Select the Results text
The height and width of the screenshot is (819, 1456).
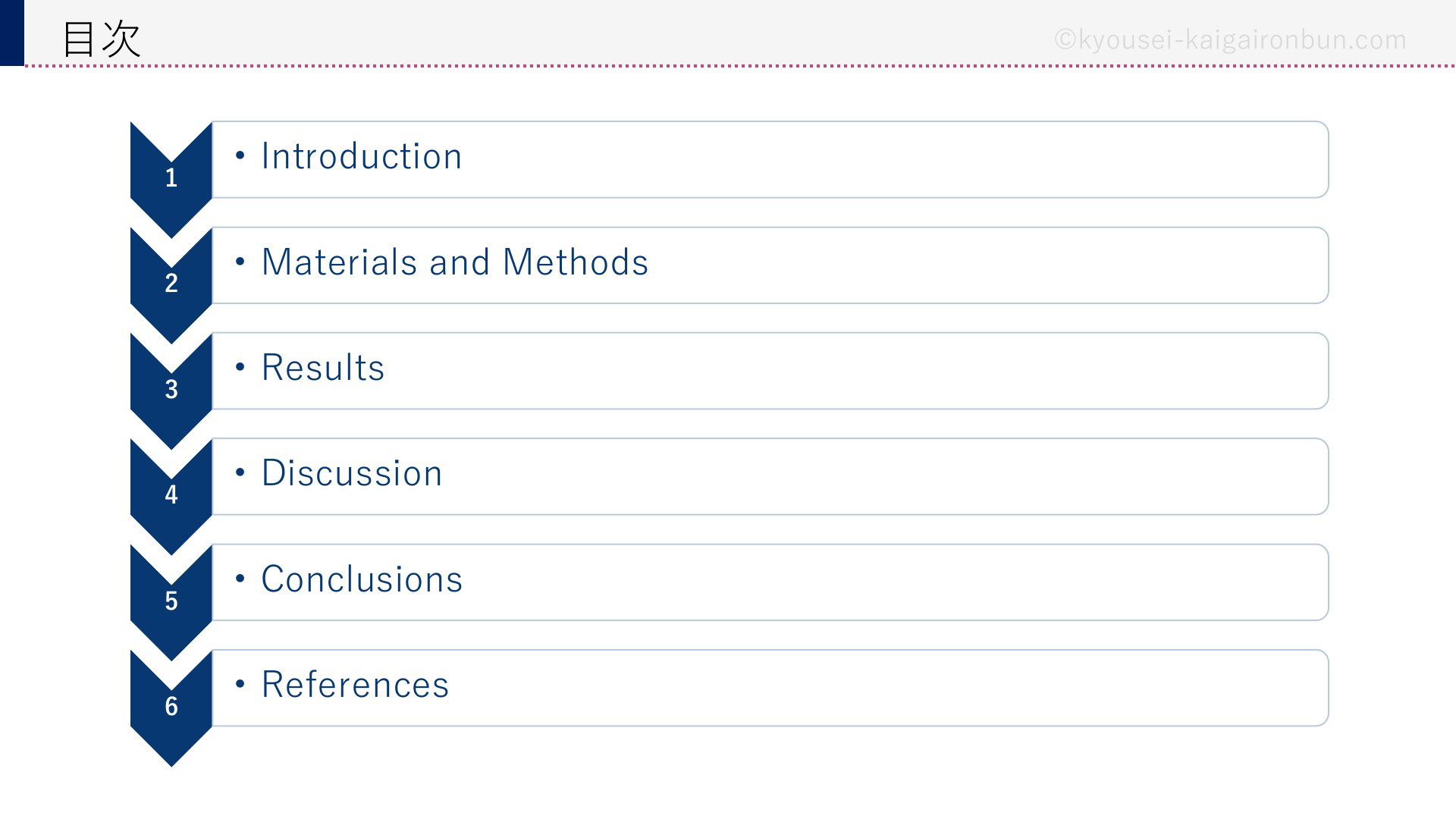click(x=323, y=368)
